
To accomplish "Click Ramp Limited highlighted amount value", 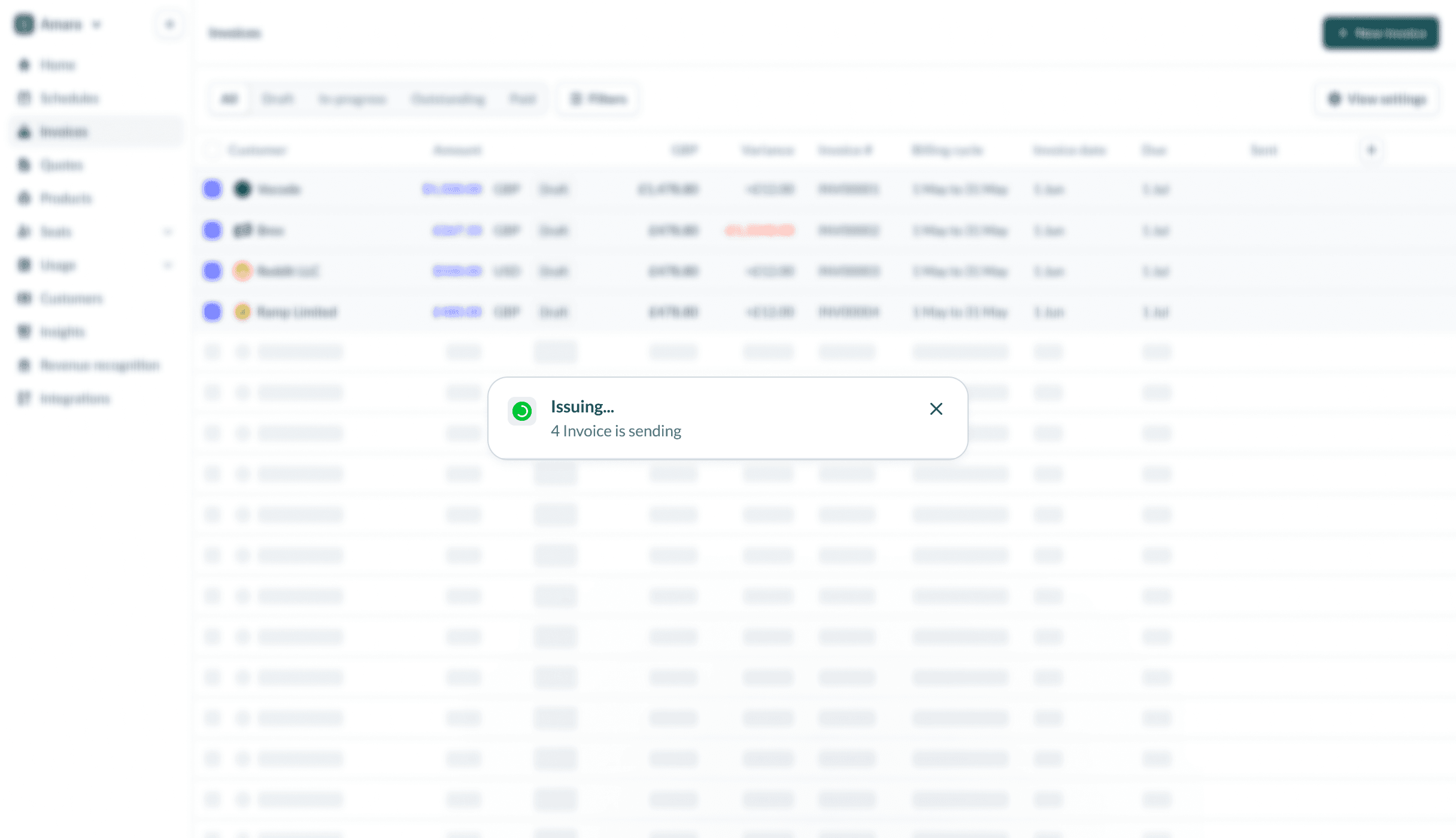I will [x=457, y=312].
